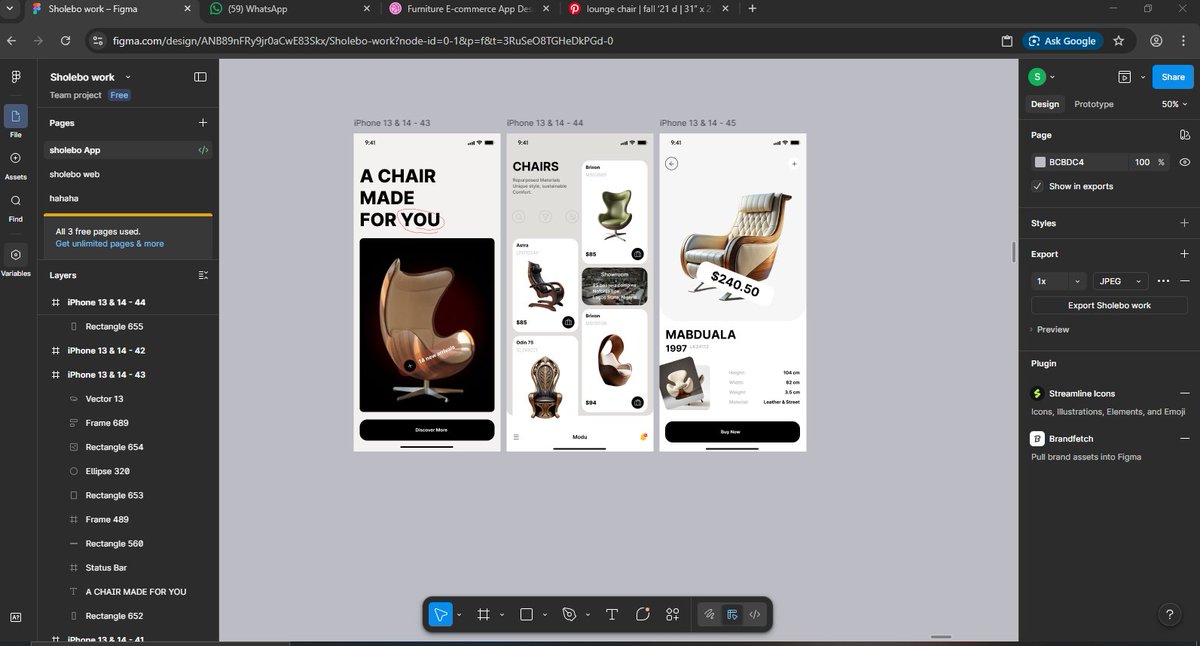1200x646 pixels.
Task: Open the JPEG format dropdown
Action: pos(1119,281)
